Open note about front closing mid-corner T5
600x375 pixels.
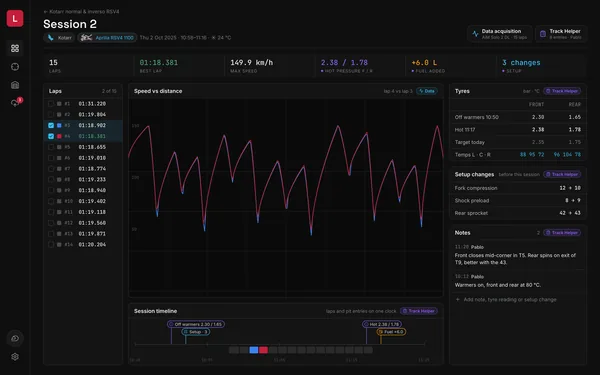tap(518, 255)
